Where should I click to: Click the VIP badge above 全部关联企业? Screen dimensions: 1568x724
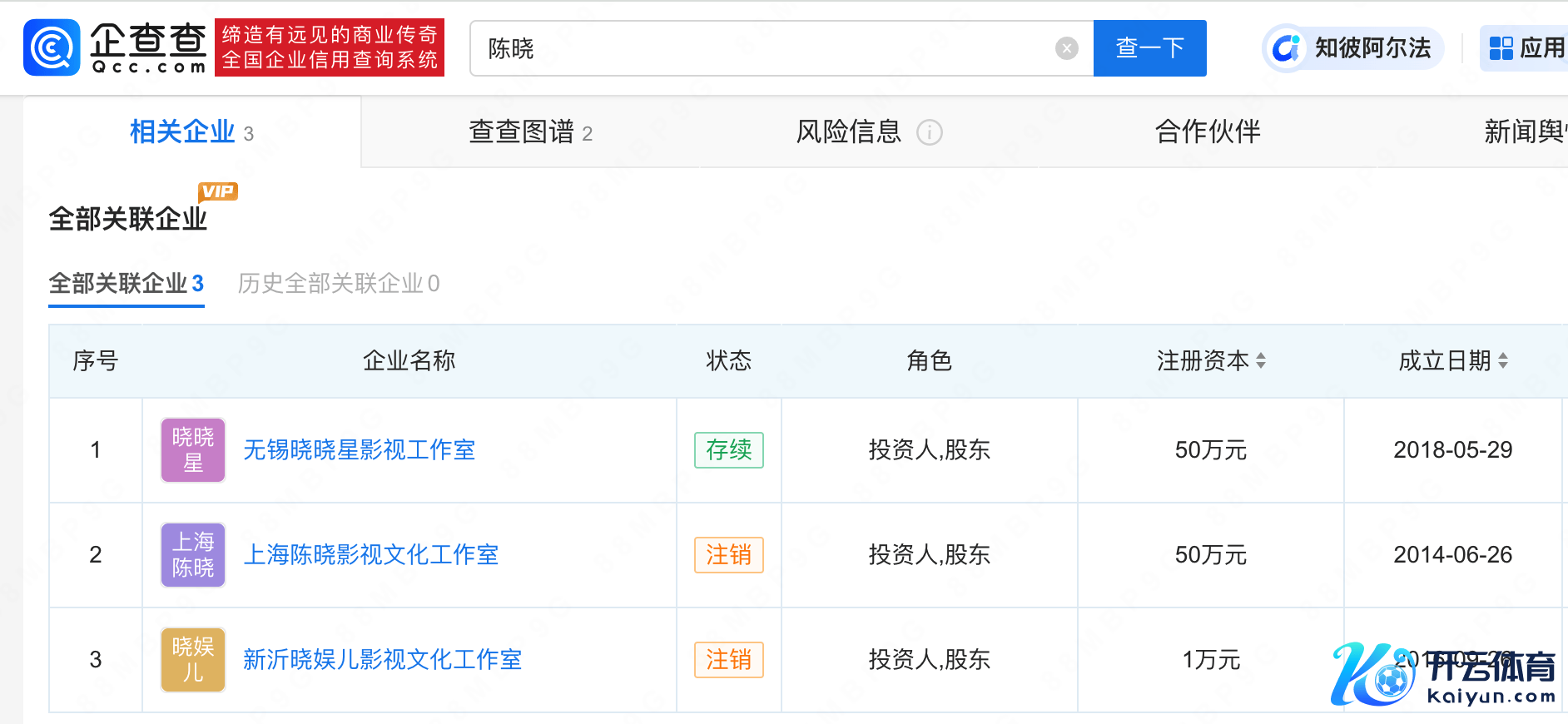[218, 191]
